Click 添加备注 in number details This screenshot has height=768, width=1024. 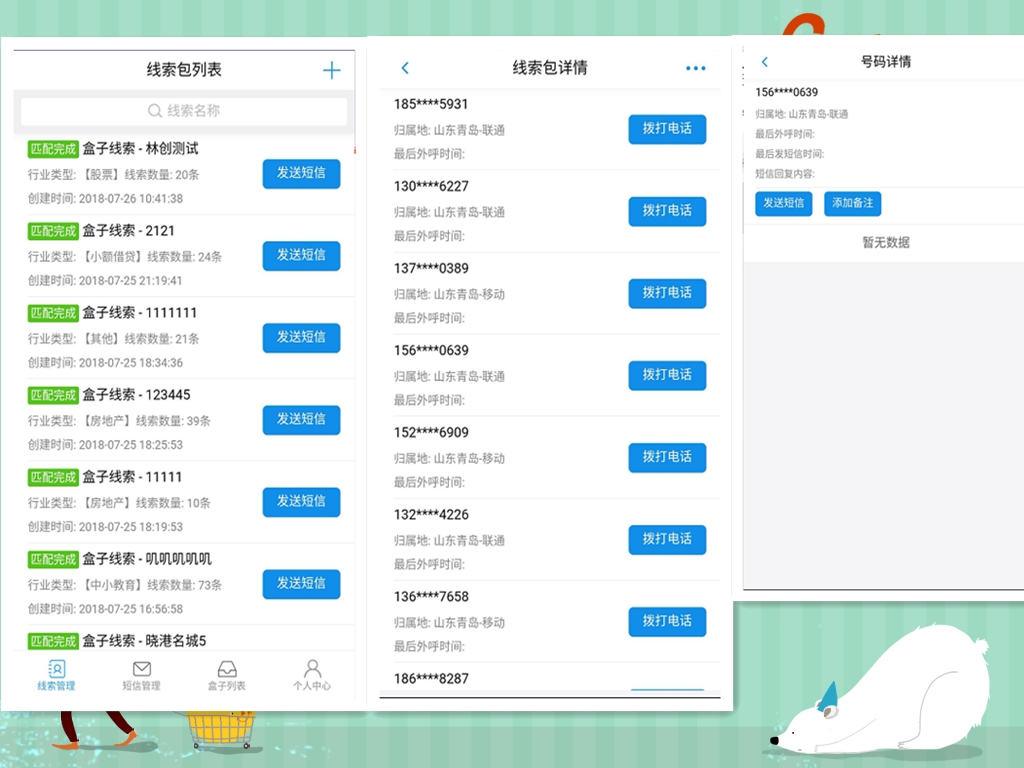click(x=852, y=203)
